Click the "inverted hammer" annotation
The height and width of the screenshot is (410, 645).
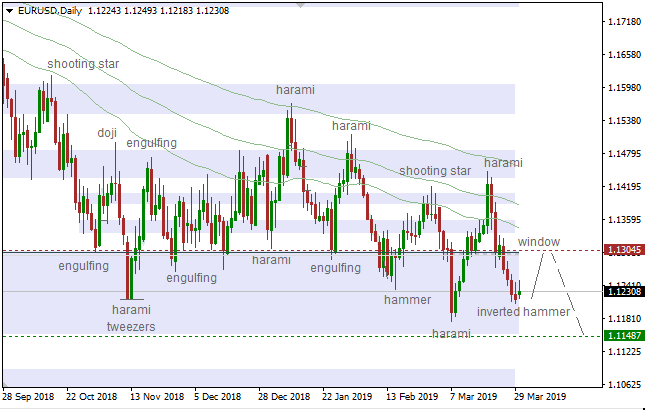pyautogui.click(x=522, y=312)
